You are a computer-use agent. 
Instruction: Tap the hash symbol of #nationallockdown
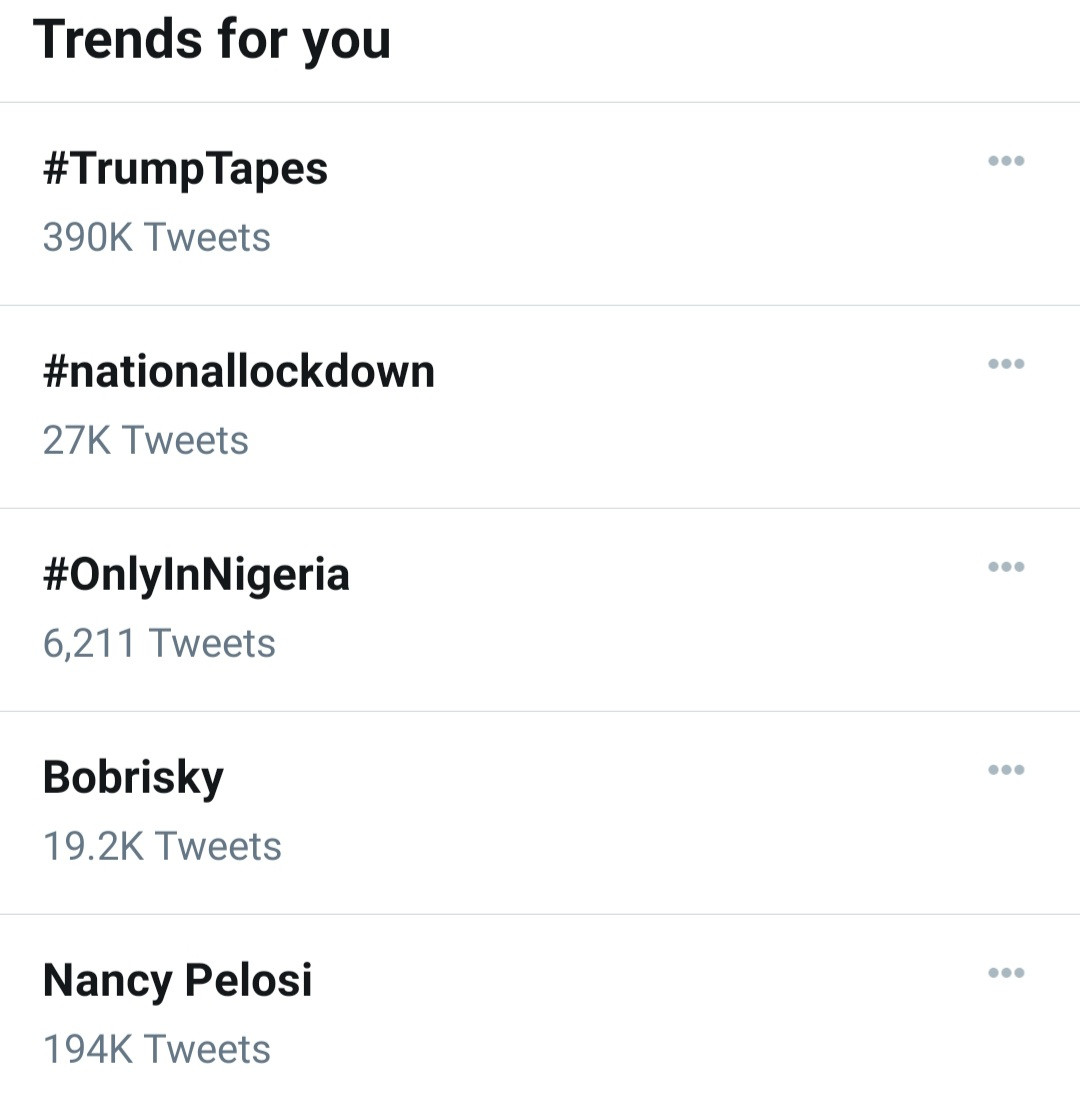click(x=55, y=372)
